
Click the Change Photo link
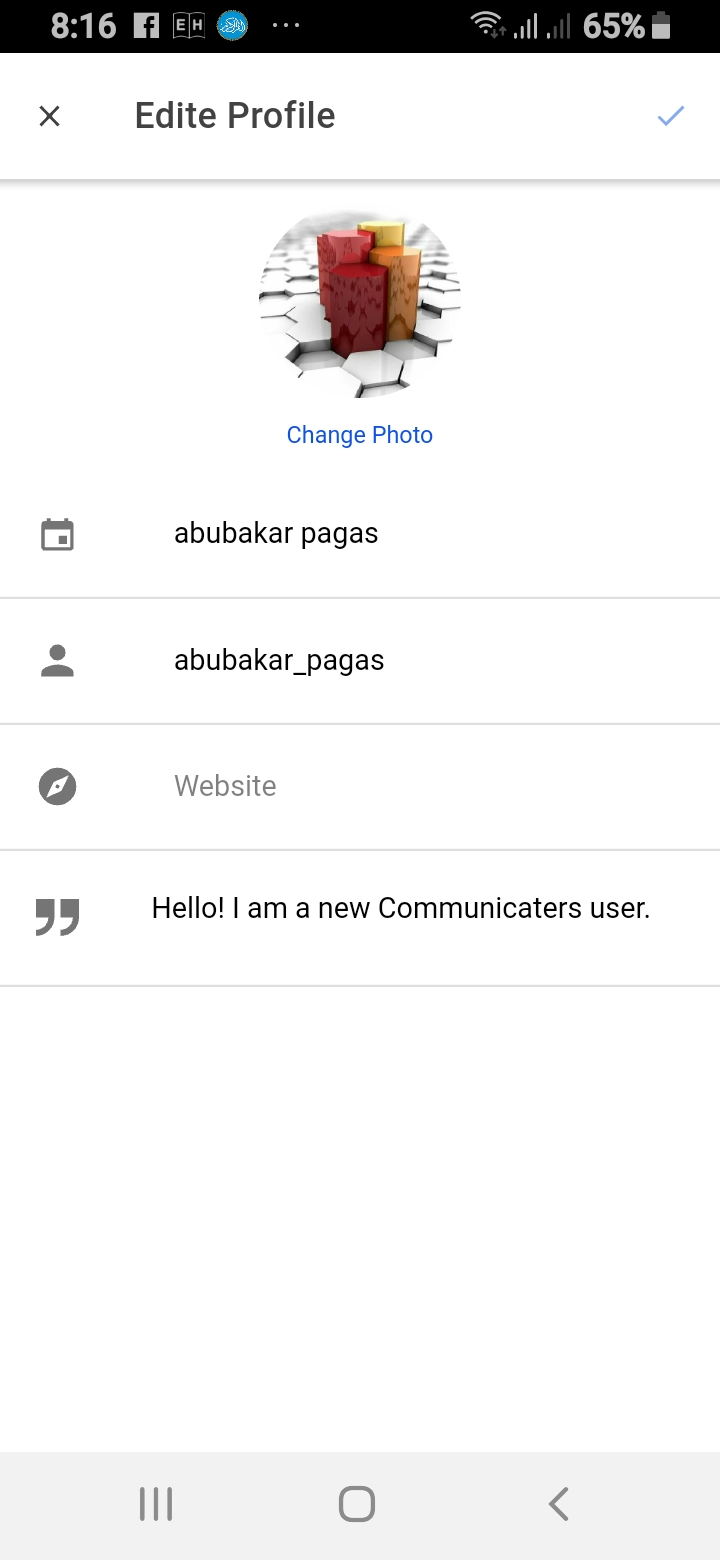360,435
